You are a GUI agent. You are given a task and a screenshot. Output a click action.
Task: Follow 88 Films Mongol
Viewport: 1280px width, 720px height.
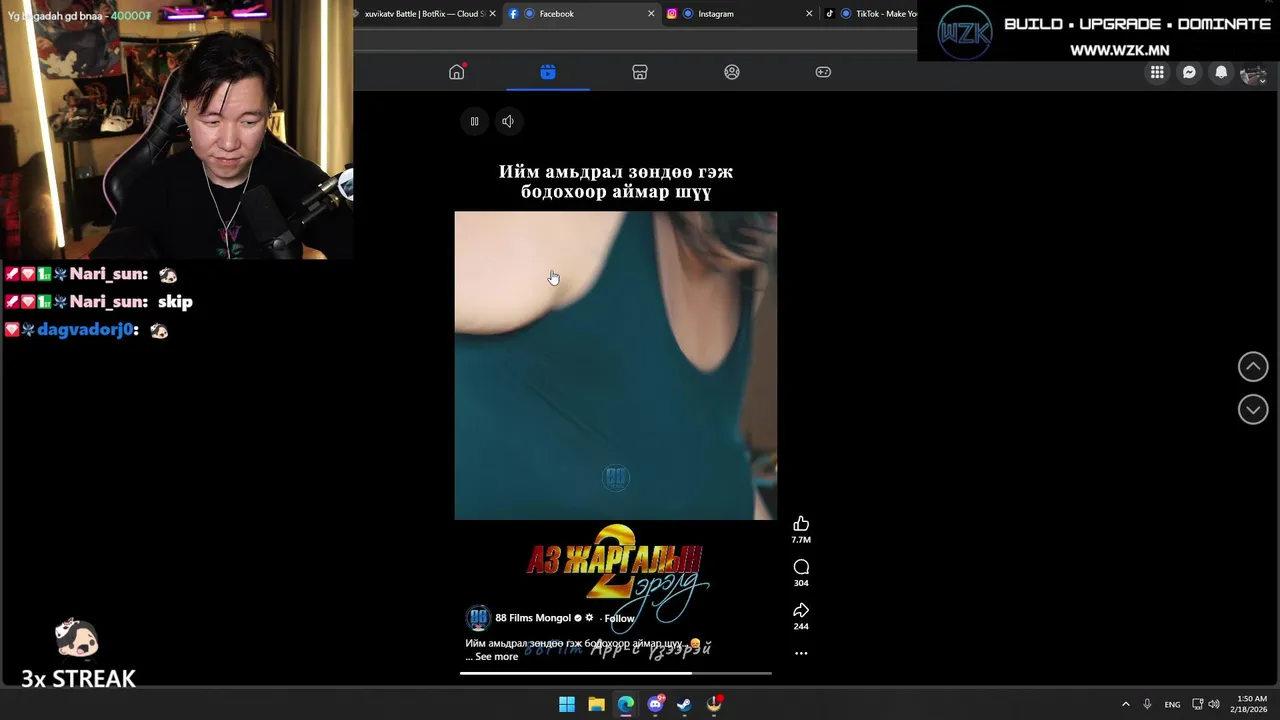coord(619,618)
